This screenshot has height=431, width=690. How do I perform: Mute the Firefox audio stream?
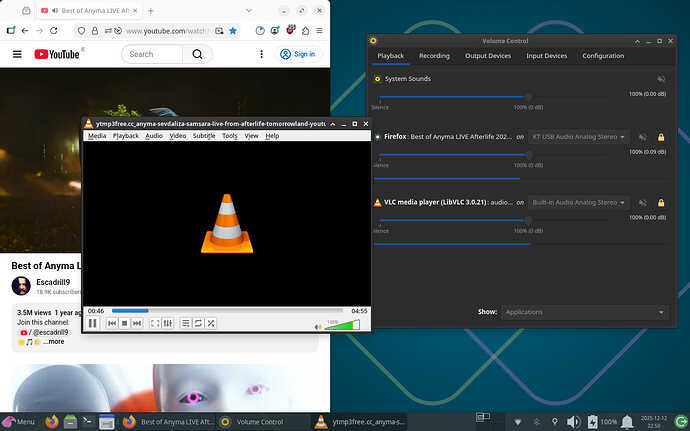642,136
